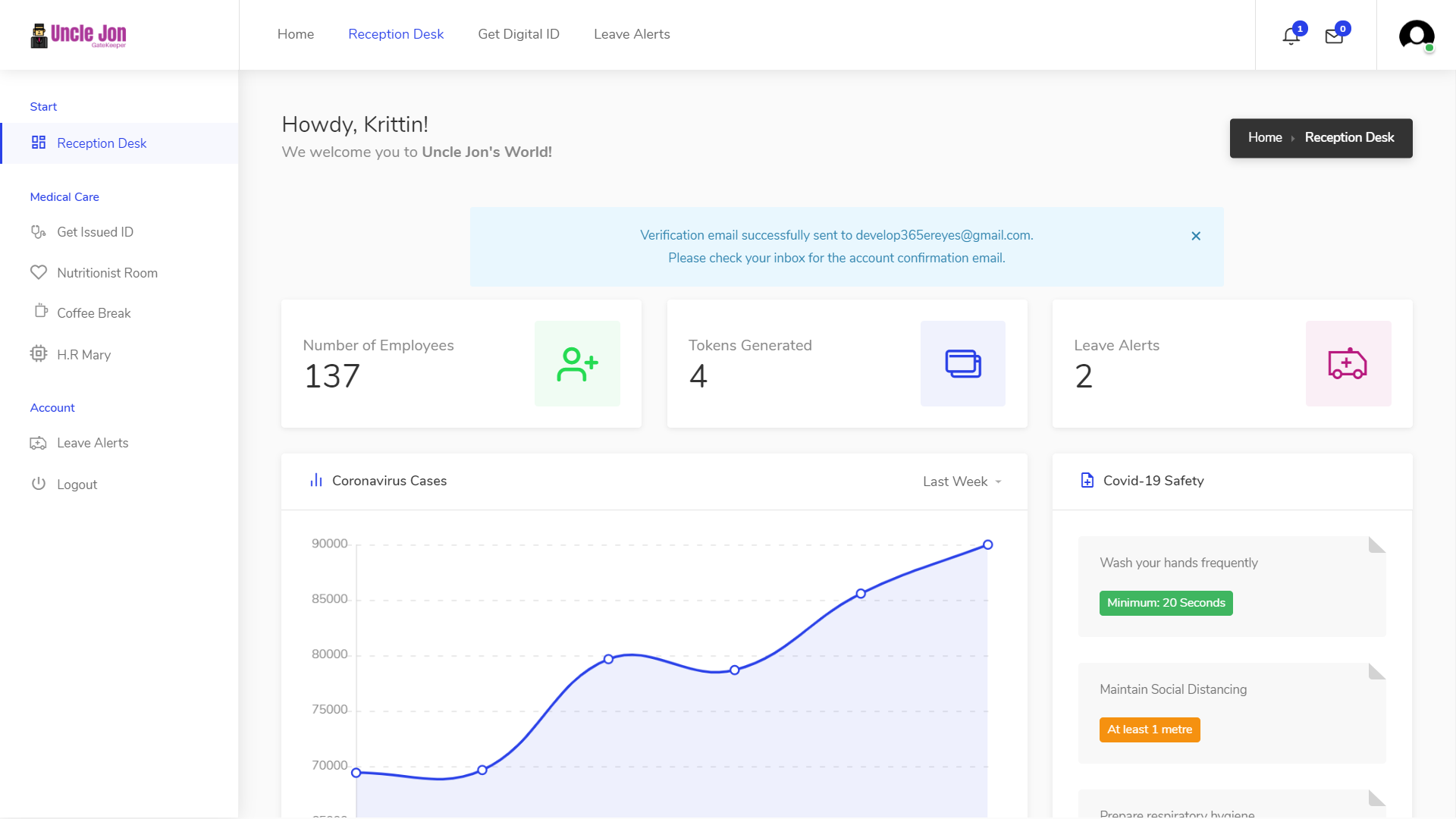Go to Home in top navigation
This screenshot has width=1456, height=819.
(296, 34)
